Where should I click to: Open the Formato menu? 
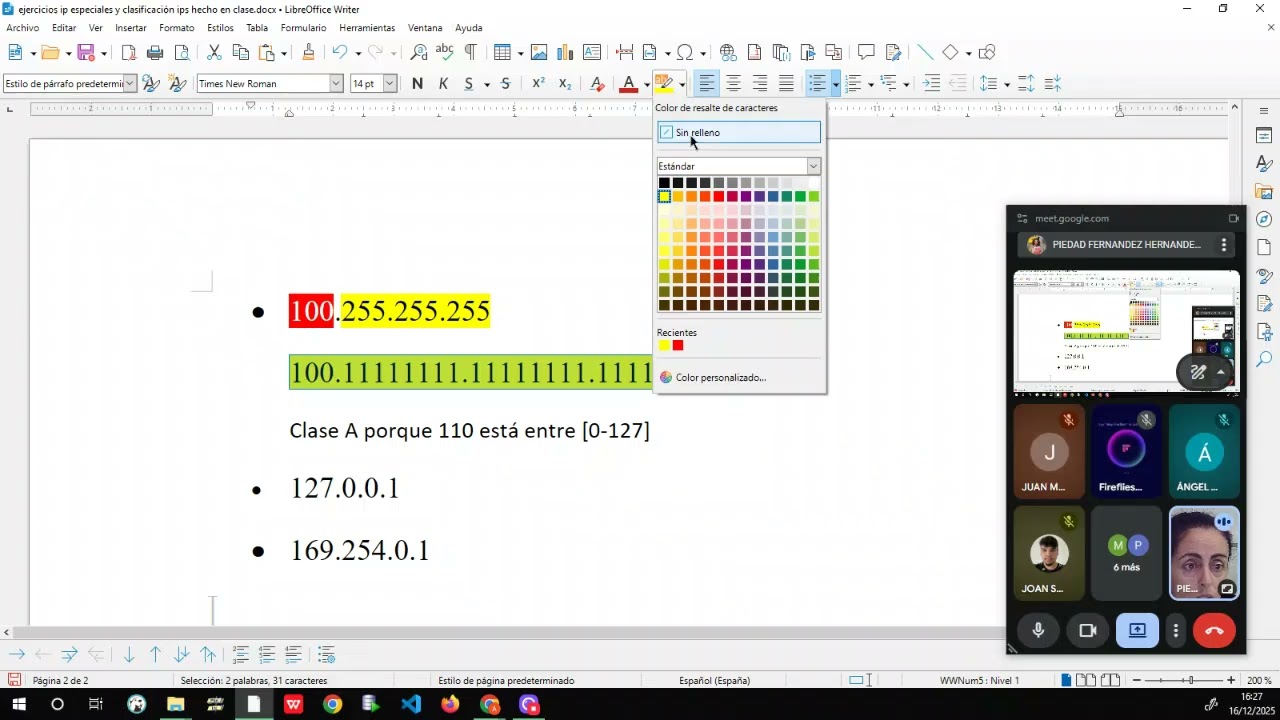click(177, 28)
